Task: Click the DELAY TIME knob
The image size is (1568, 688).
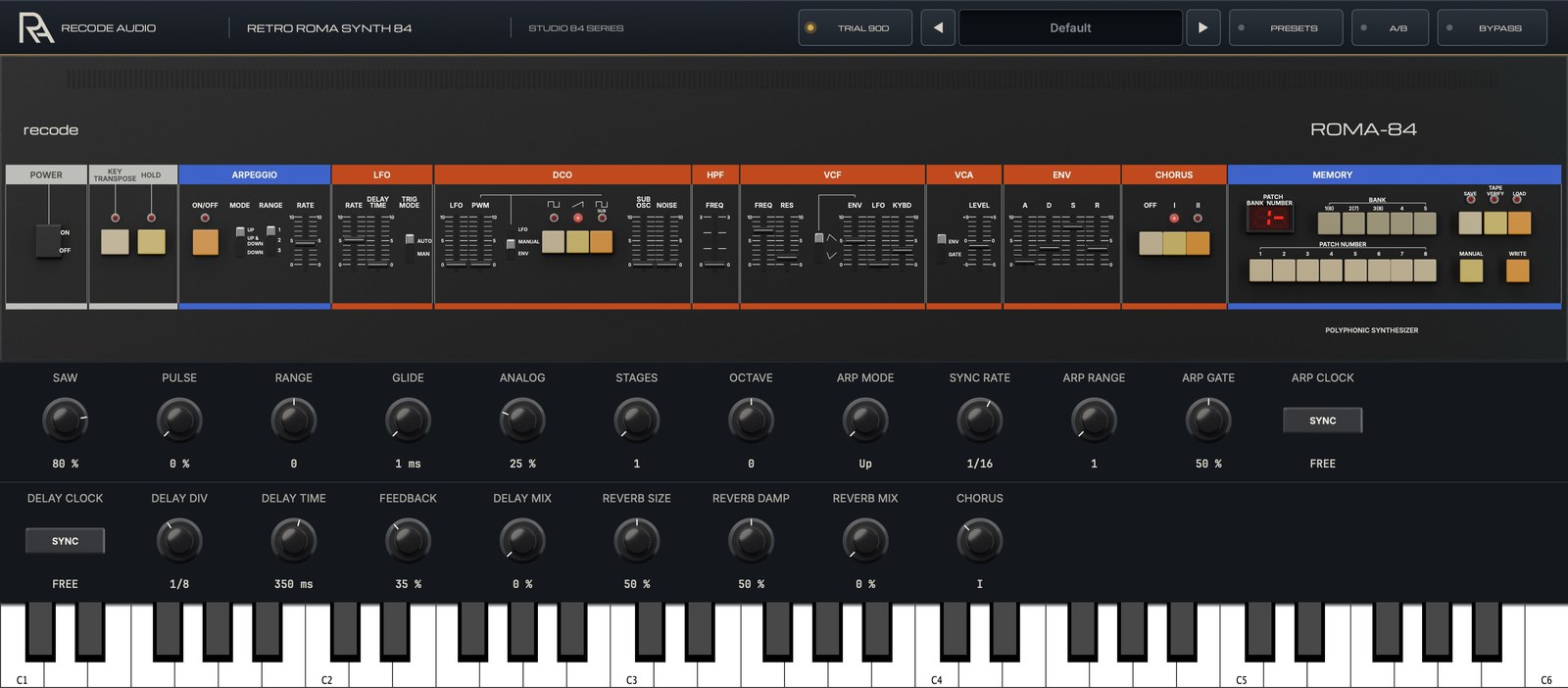Action: point(293,541)
